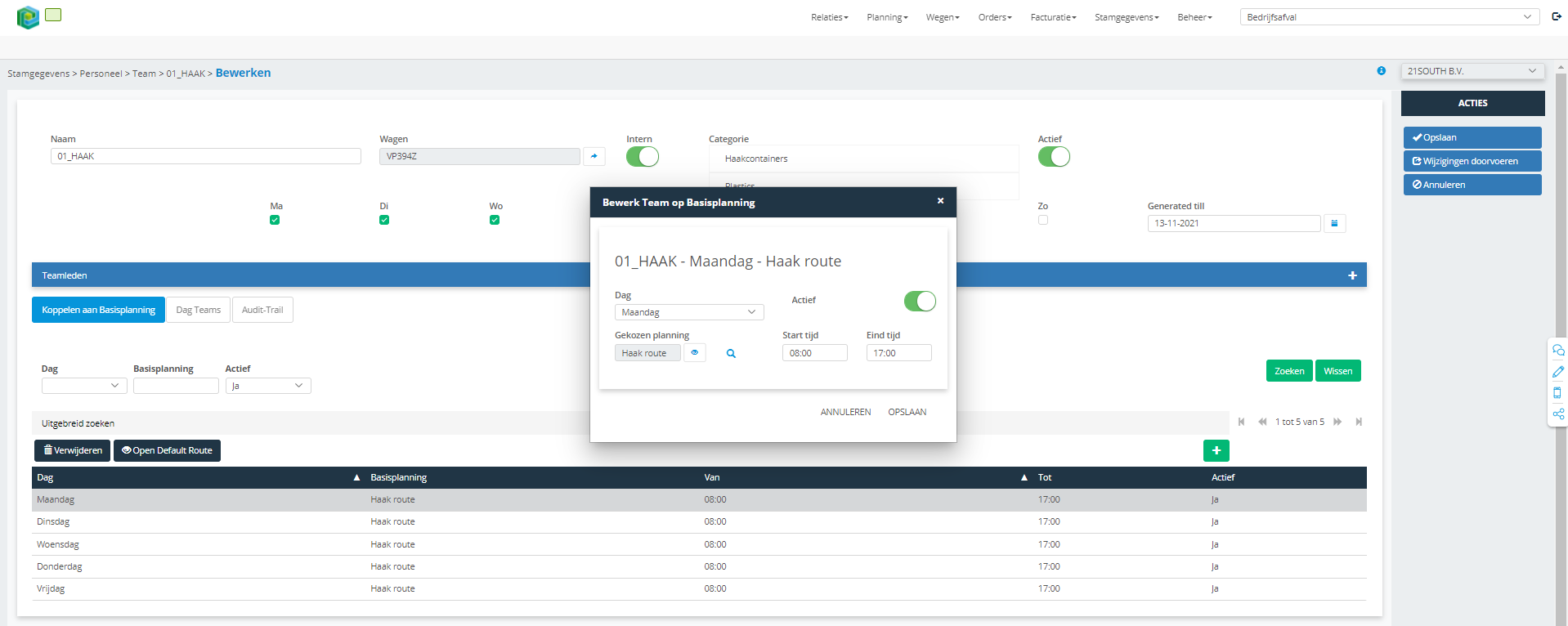The height and width of the screenshot is (626, 1568).
Task: Click mobile device icon in side widget
Action: click(x=1558, y=392)
